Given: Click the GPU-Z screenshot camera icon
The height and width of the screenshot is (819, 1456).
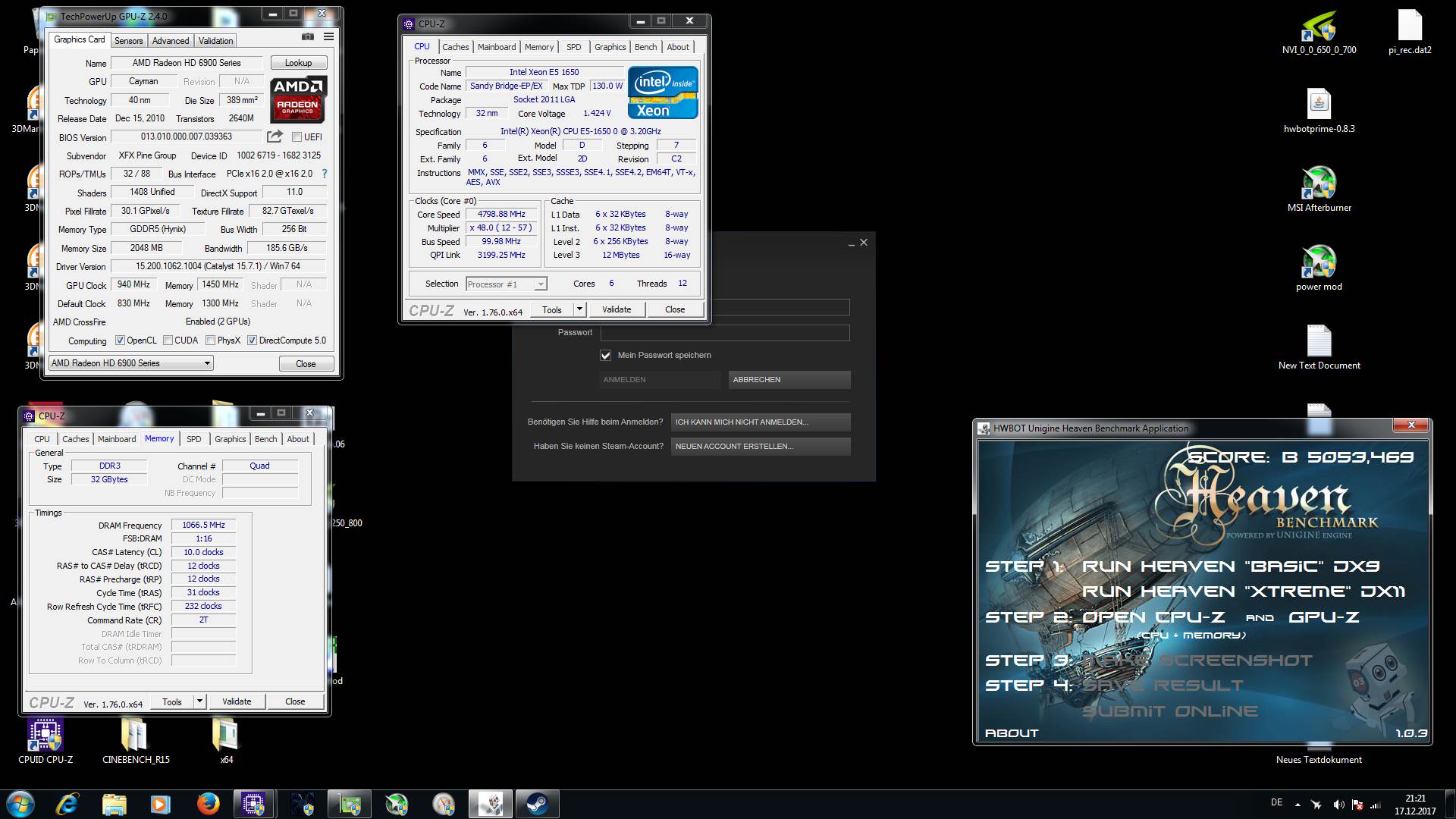Looking at the screenshot, I should [x=307, y=36].
